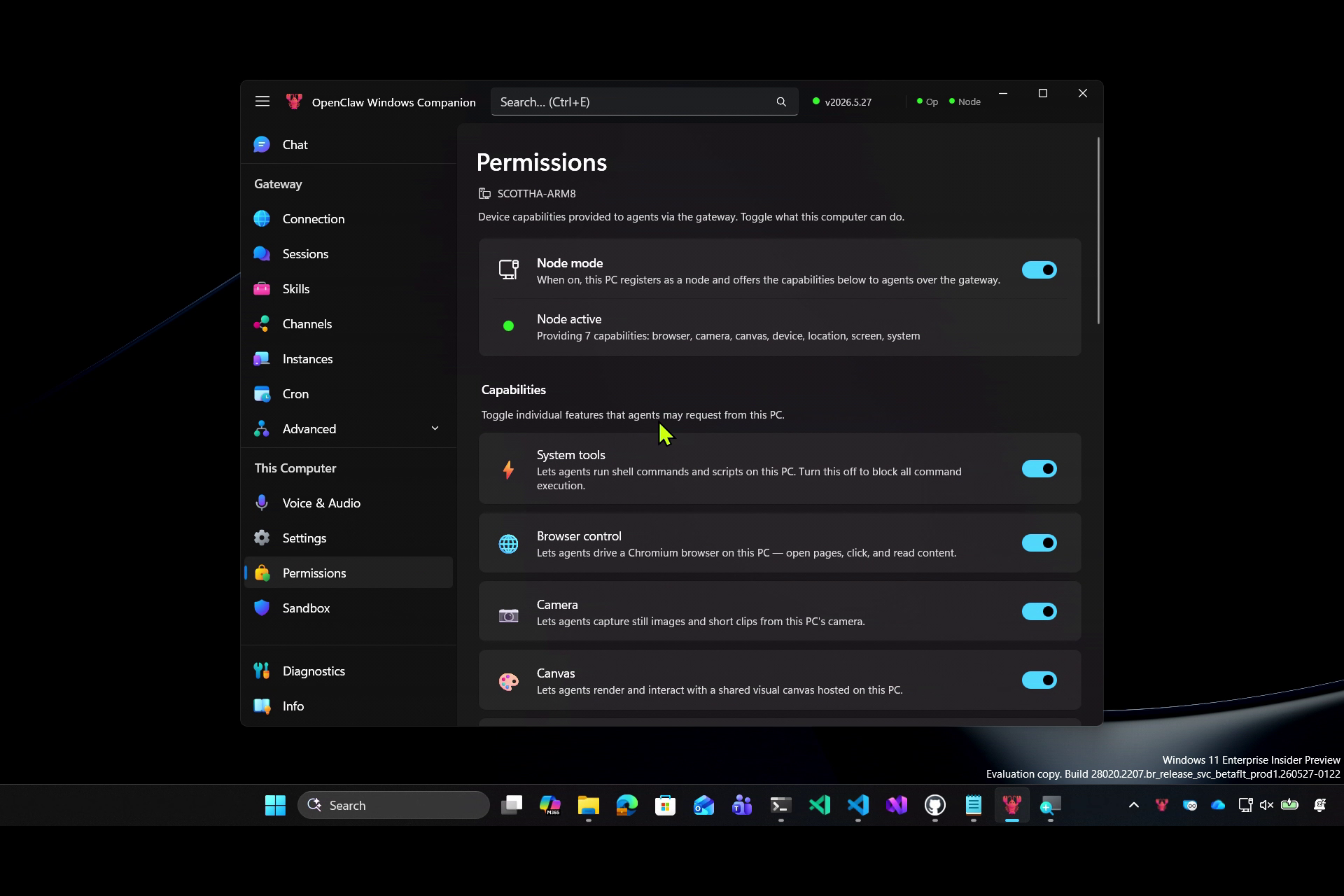Click the OneDrive cloud tray icon
This screenshot has width=1344, height=896.
click(1218, 805)
